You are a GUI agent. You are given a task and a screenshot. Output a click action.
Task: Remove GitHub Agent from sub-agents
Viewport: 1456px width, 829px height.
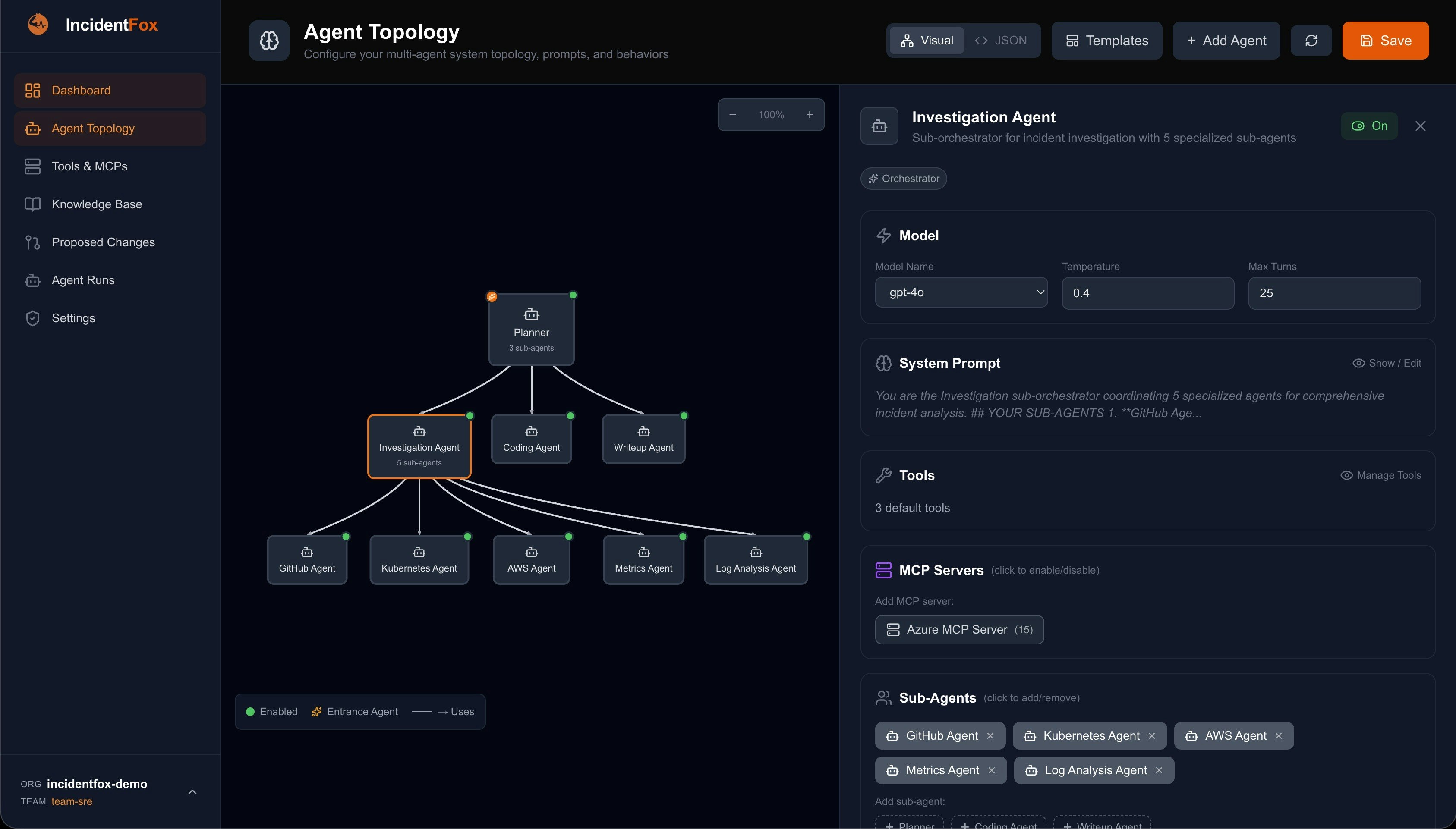pyautogui.click(x=991, y=736)
